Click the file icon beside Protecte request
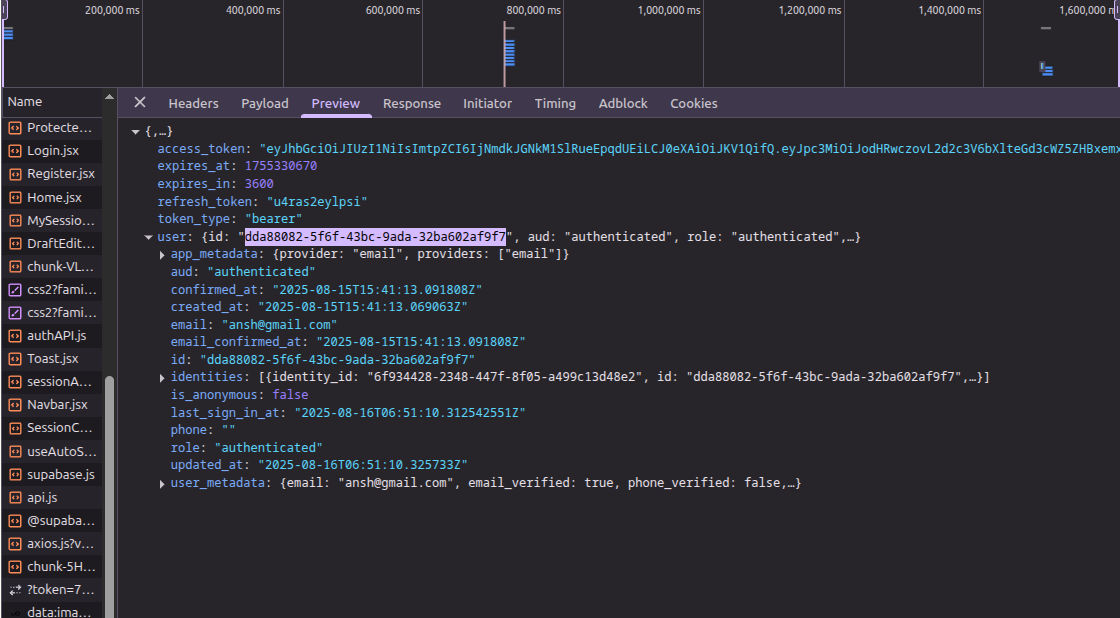The image size is (1120, 618). pos(14,128)
